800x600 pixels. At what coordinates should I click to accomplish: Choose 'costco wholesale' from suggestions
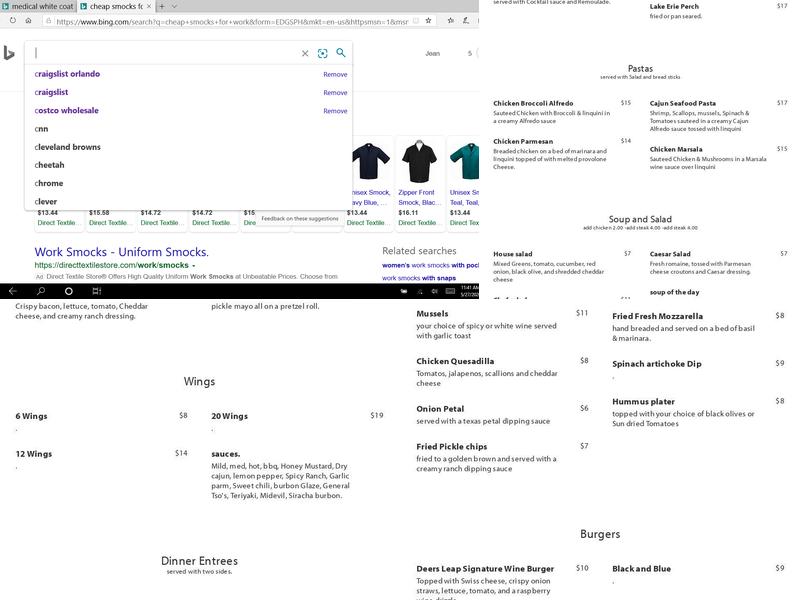[x=66, y=111]
